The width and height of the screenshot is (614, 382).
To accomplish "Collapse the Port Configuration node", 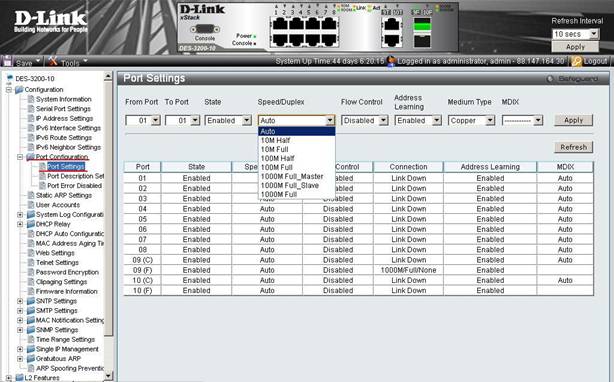I will pos(20,157).
